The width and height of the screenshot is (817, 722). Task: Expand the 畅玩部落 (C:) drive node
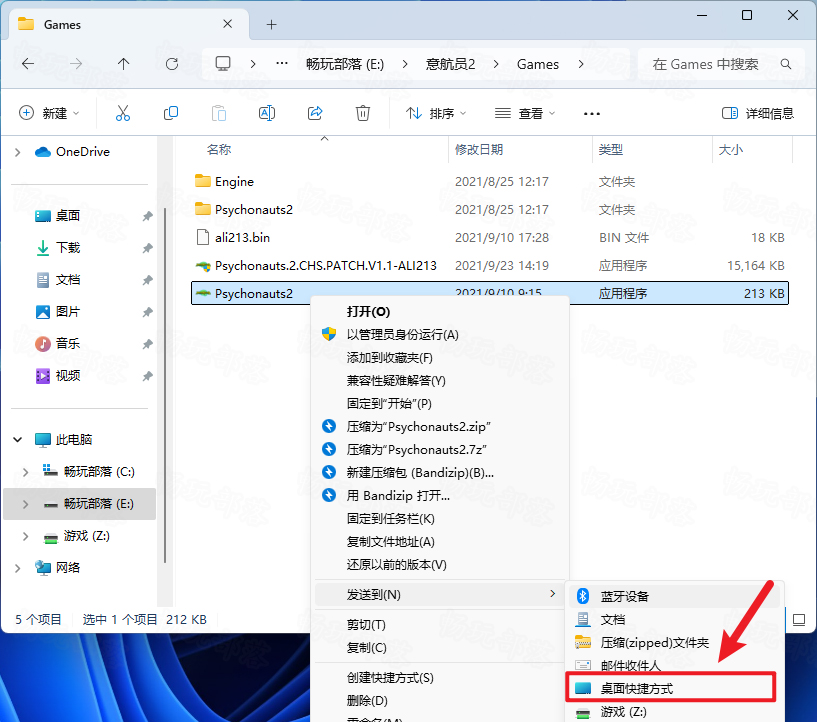(x=26, y=472)
